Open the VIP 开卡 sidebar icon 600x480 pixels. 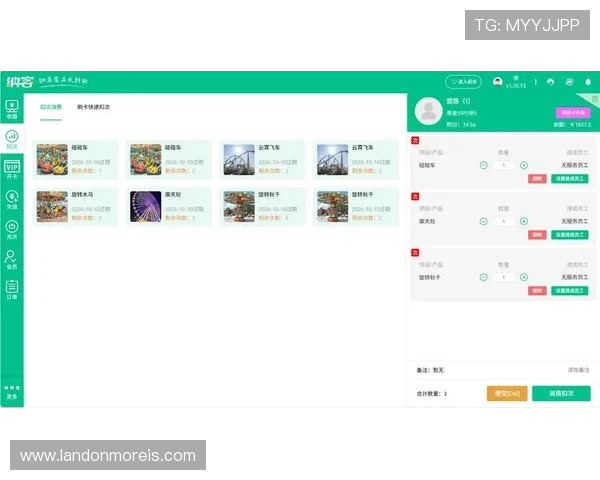click(12, 169)
